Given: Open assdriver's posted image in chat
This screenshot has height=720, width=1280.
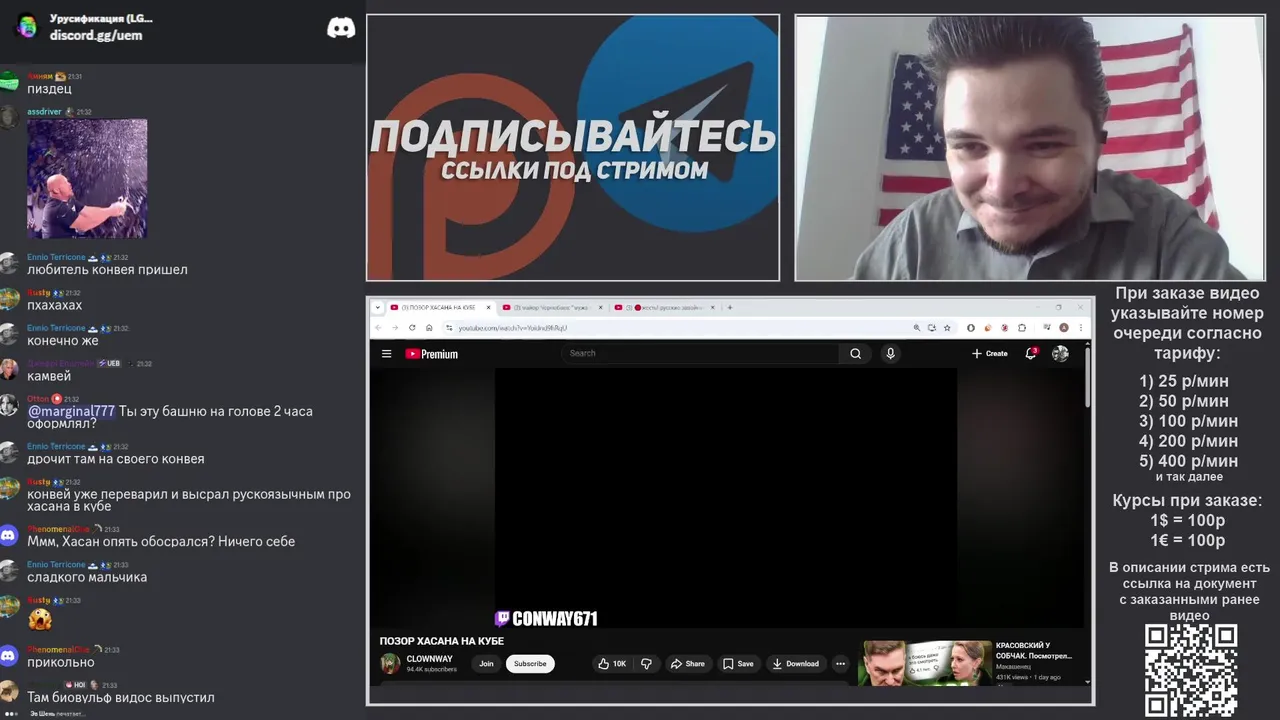Looking at the screenshot, I should click(x=87, y=179).
